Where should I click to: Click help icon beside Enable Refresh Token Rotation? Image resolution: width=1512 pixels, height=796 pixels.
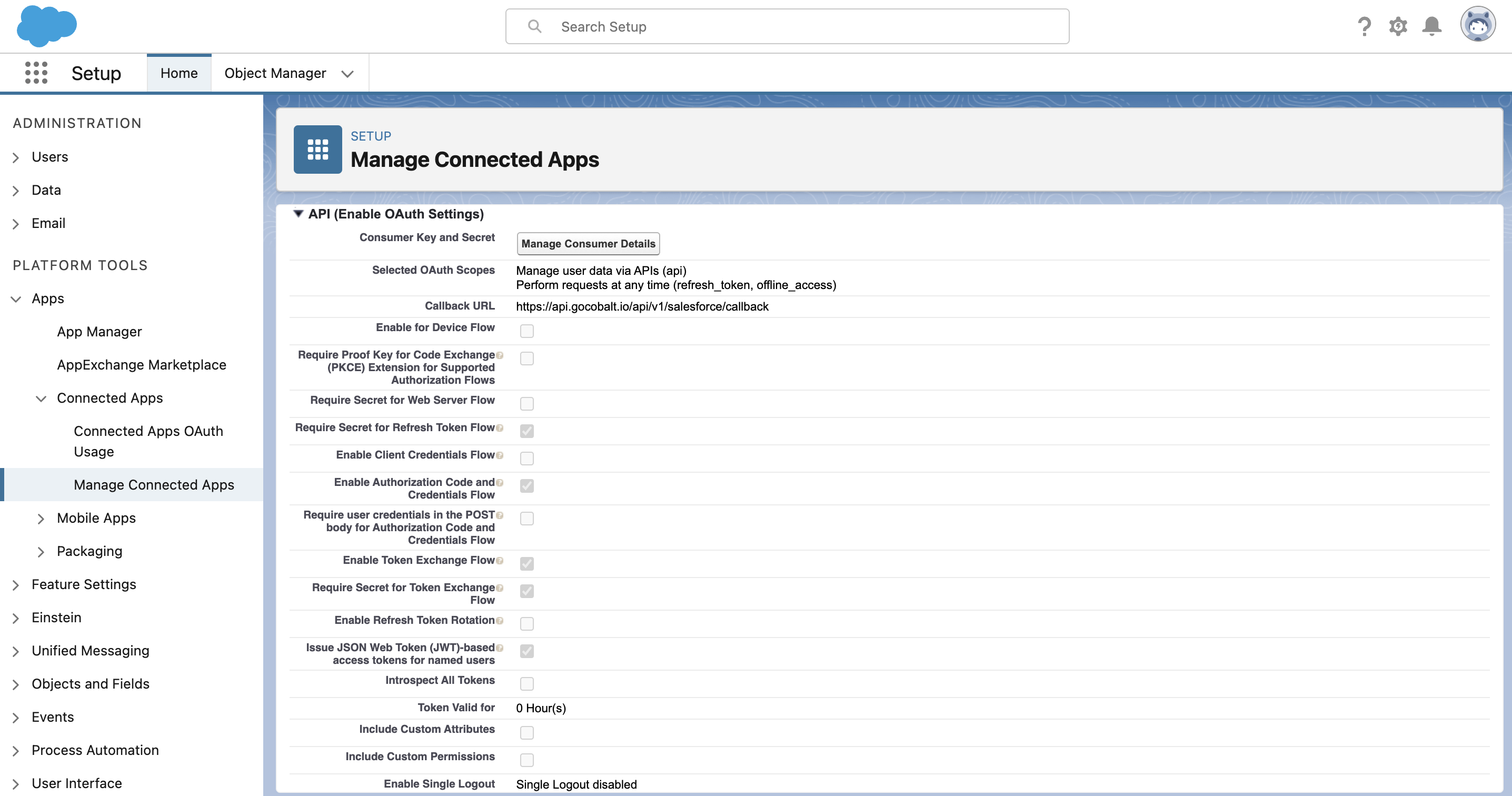[x=500, y=621]
